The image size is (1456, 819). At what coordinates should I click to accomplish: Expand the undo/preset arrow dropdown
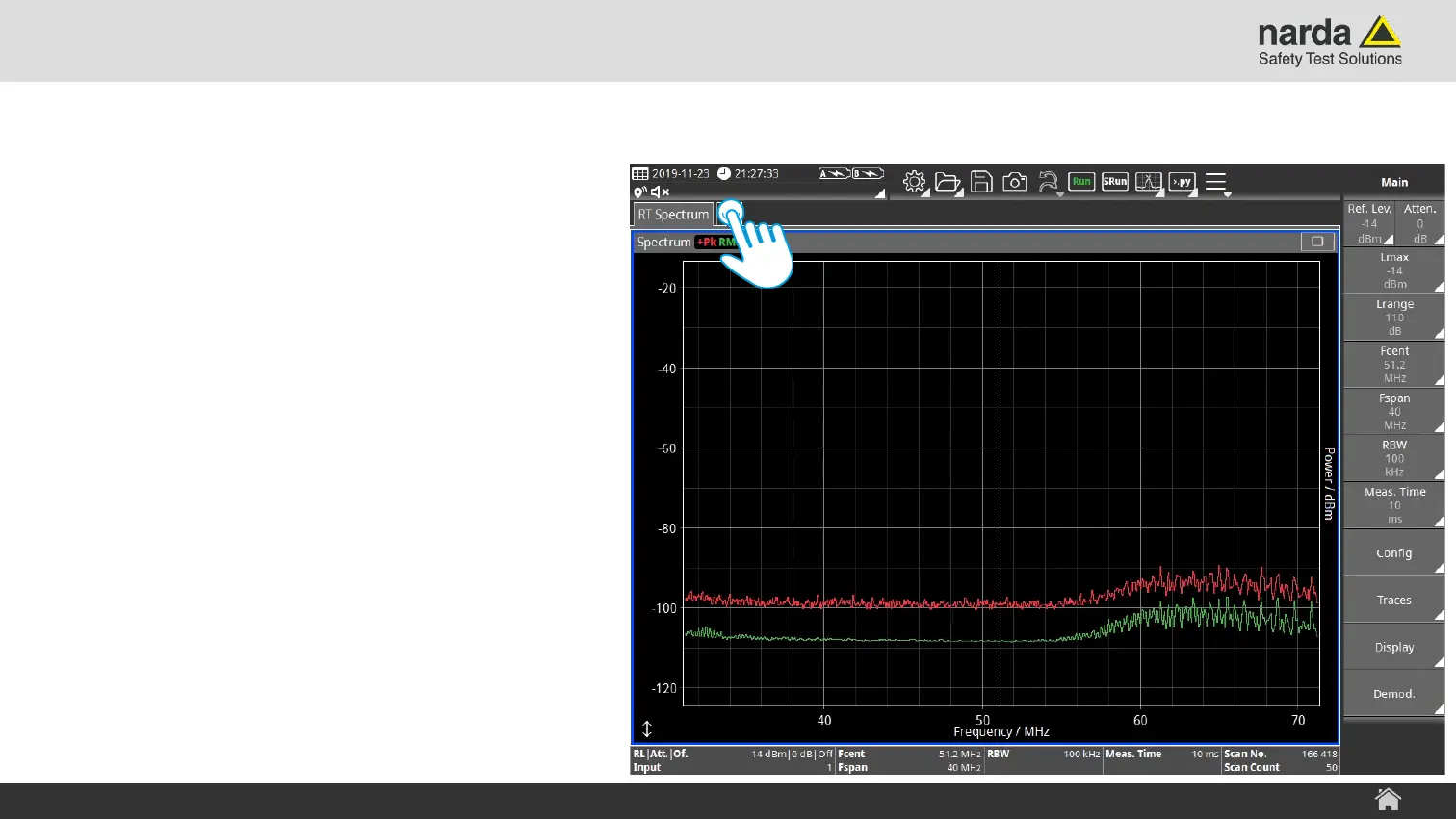pos(1048,182)
